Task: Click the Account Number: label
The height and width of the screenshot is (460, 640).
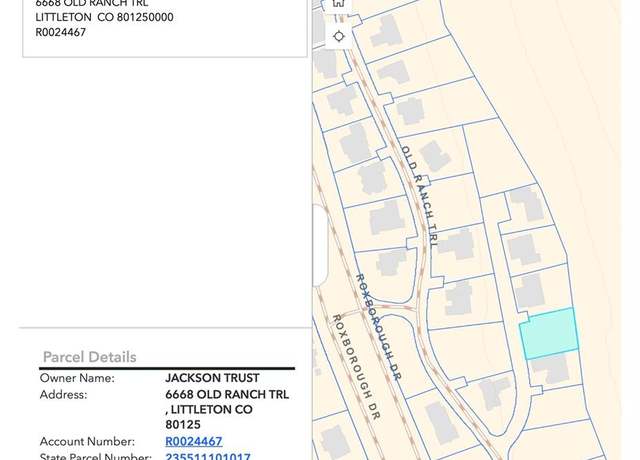Action: coord(87,441)
